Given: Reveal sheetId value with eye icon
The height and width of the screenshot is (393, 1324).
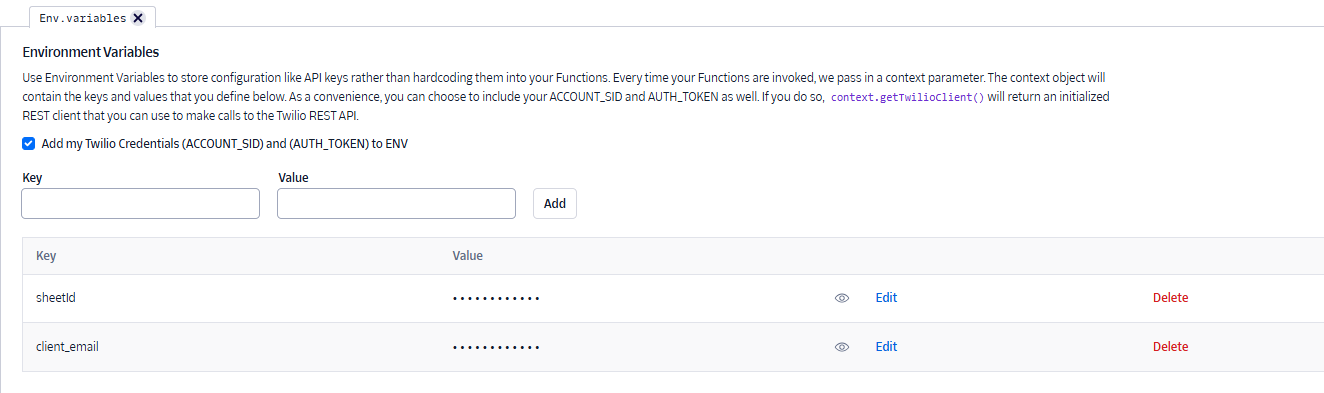Looking at the screenshot, I should coord(842,298).
